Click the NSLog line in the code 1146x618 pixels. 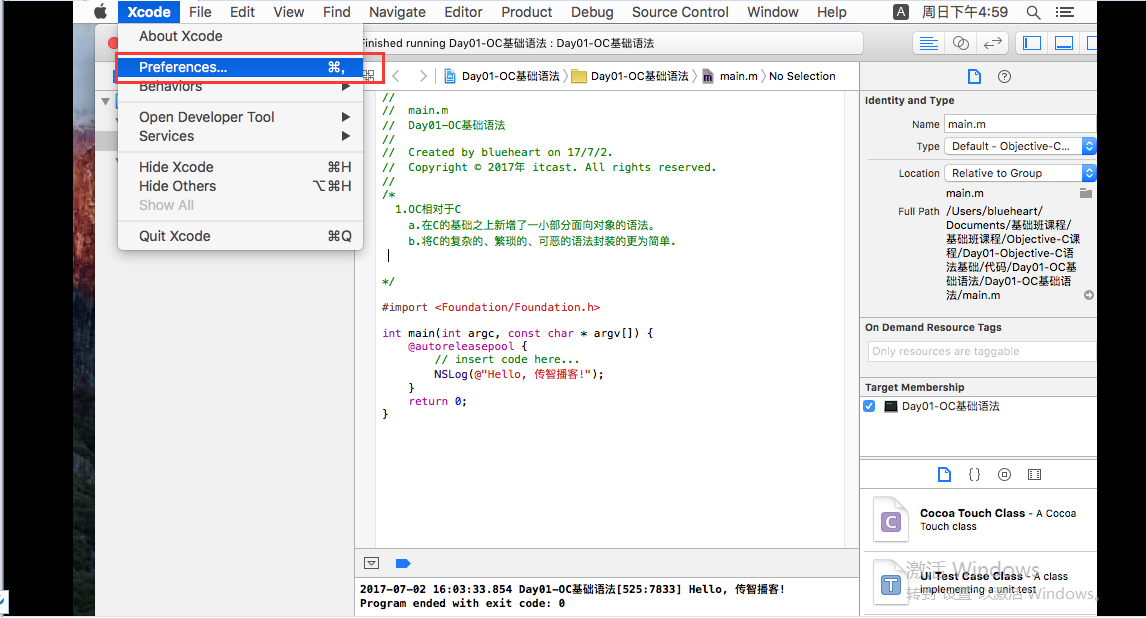coord(519,374)
